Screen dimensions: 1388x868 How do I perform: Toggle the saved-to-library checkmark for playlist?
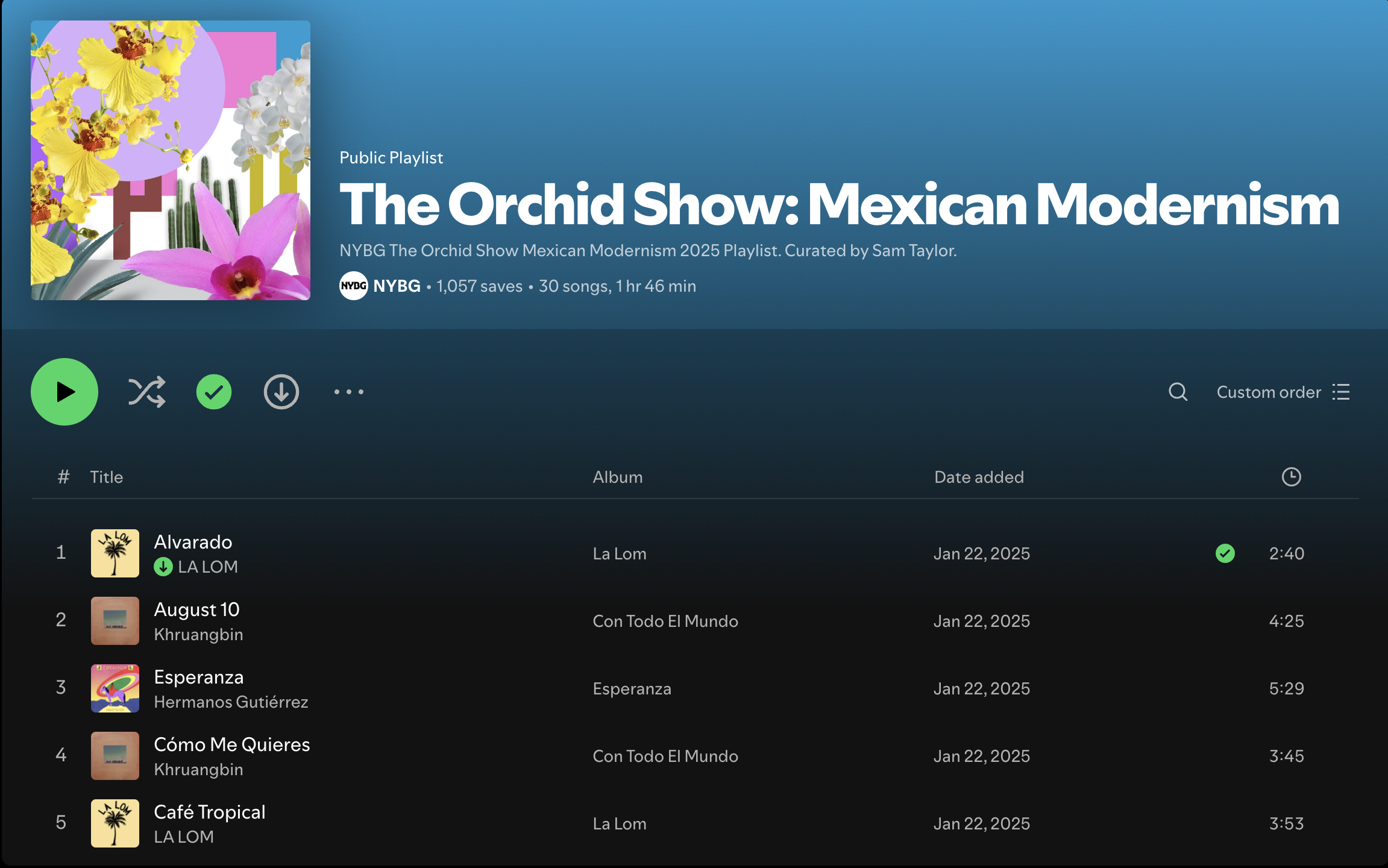pos(214,392)
